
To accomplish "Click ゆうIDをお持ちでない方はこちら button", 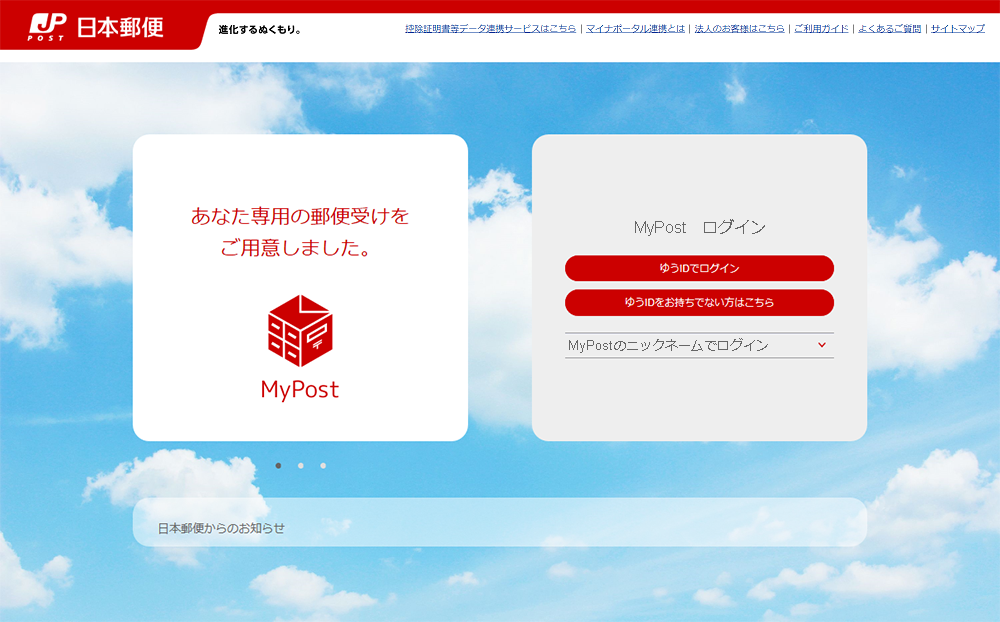I will click(x=699, y=302).
